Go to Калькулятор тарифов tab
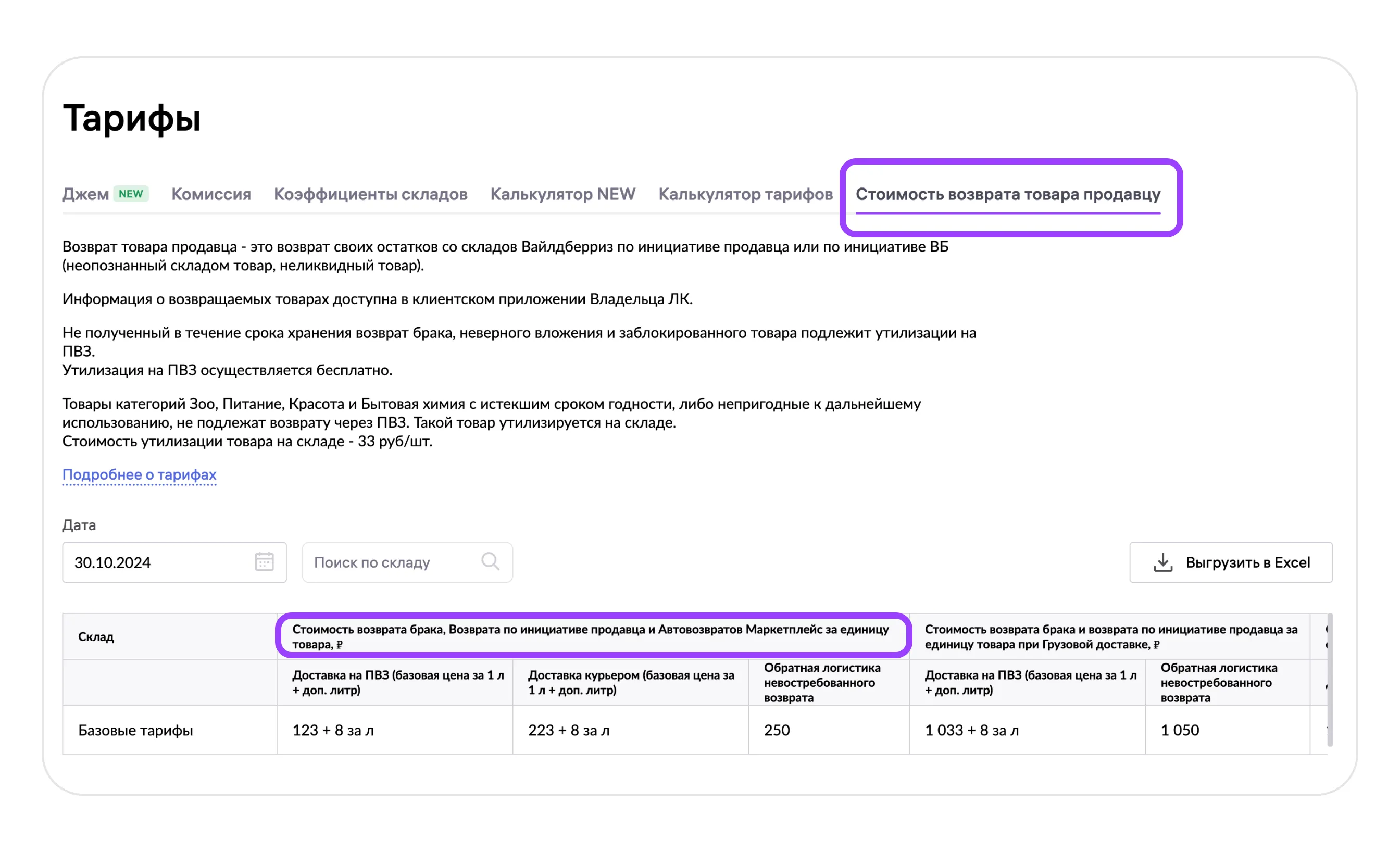This screenshot has width=1400, height=852. (745, 194)
